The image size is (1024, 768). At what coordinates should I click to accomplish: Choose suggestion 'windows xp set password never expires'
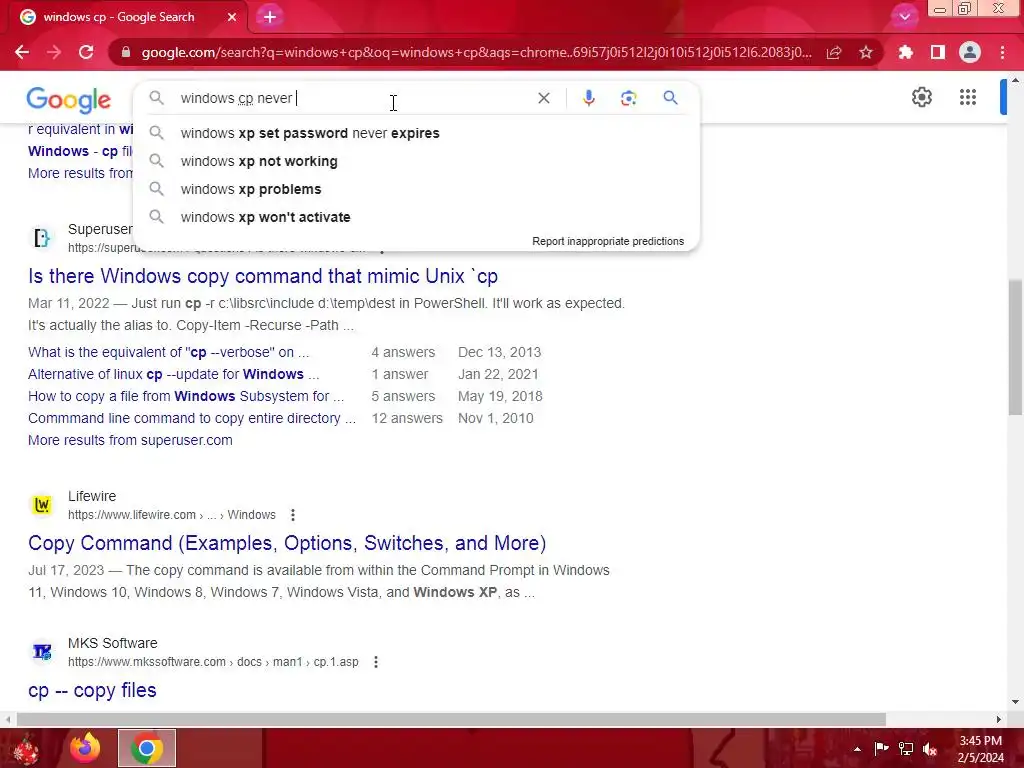[x=416, y=133]
